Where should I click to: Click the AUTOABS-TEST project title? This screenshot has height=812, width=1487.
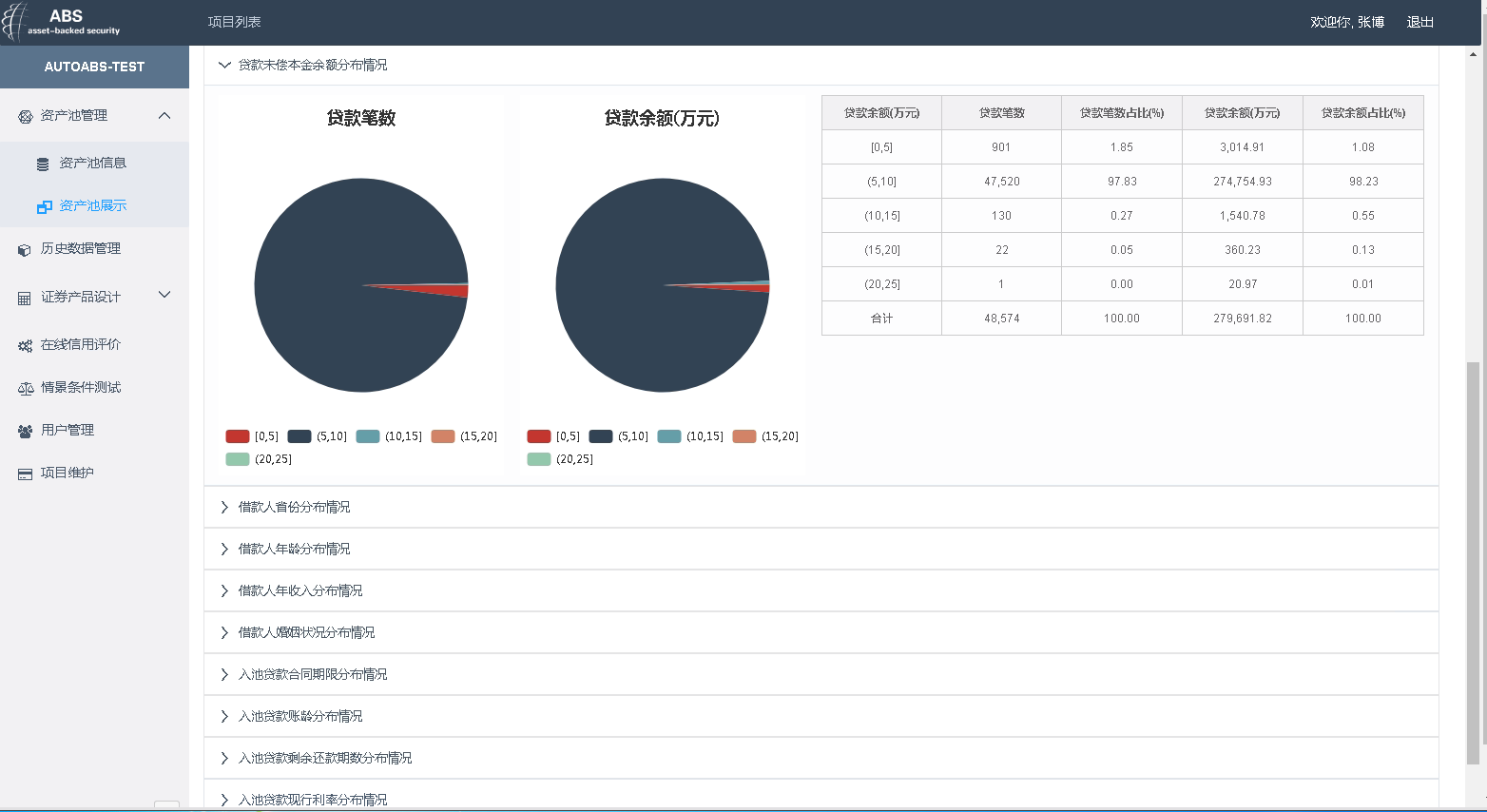click(x=94, y=67)
